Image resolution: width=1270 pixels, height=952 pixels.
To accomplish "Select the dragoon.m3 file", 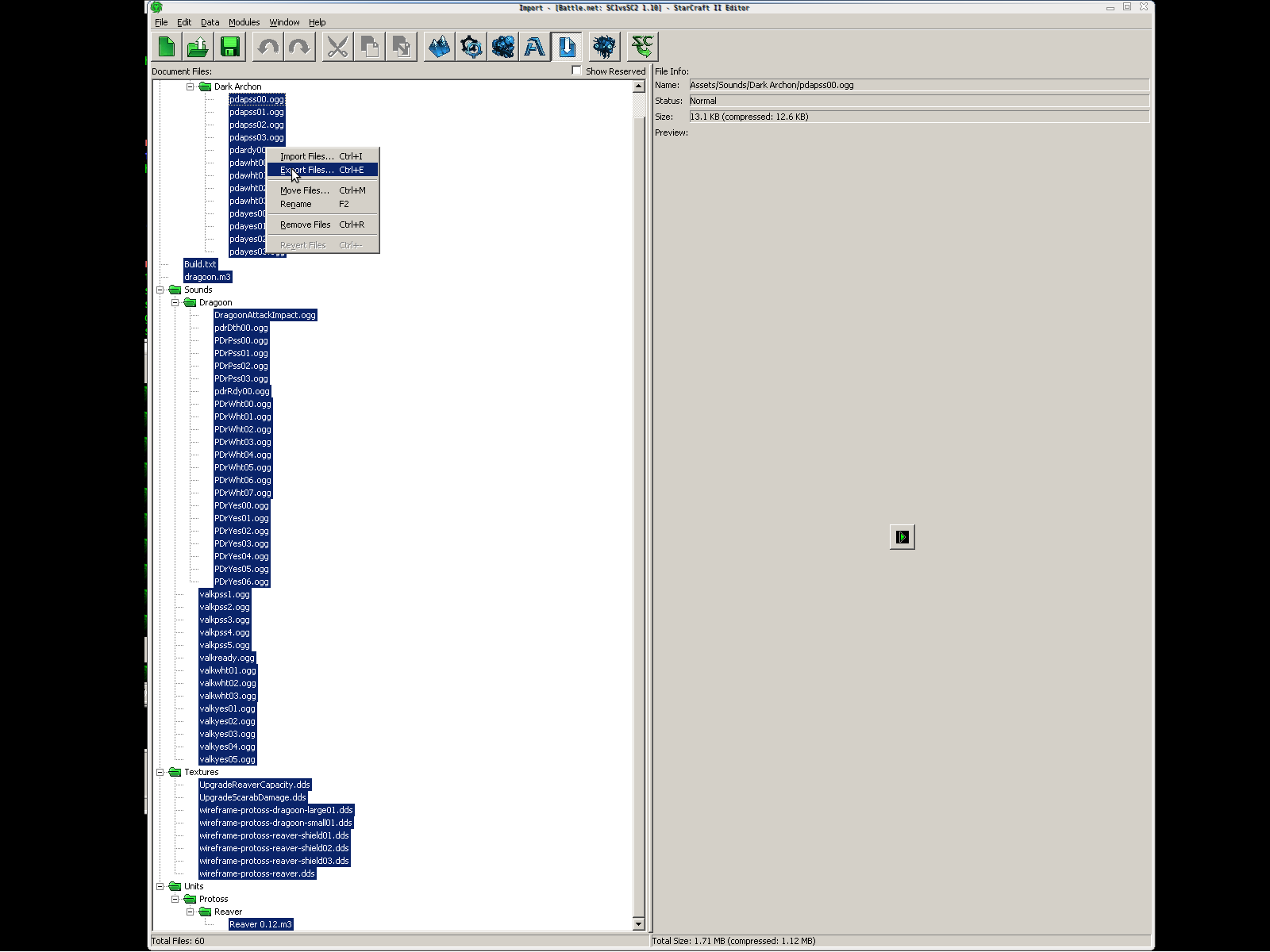I will (x=207, y=277).
